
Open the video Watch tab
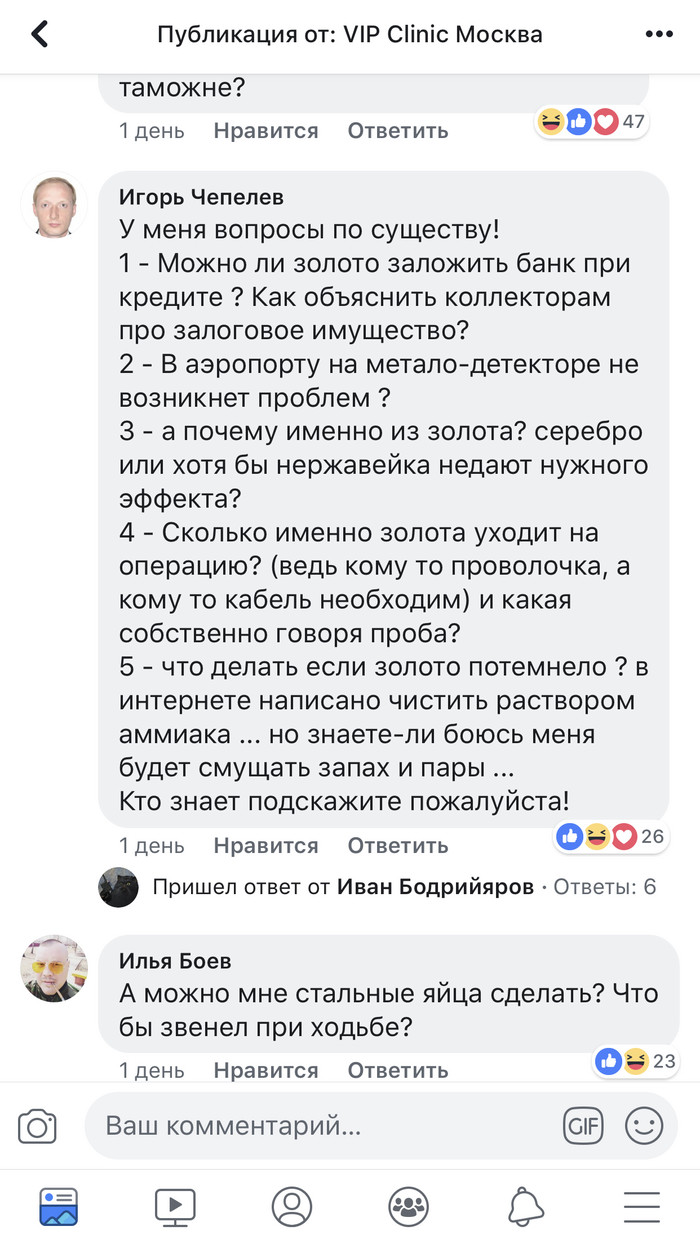click(x=175, y=1206)
